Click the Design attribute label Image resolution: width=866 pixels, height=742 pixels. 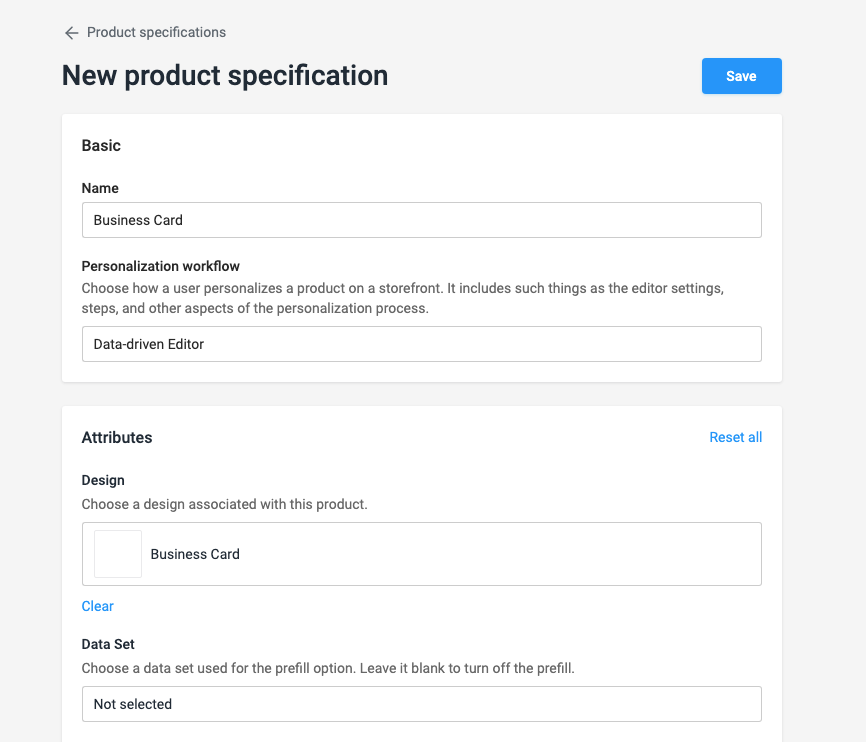[103, 480]
